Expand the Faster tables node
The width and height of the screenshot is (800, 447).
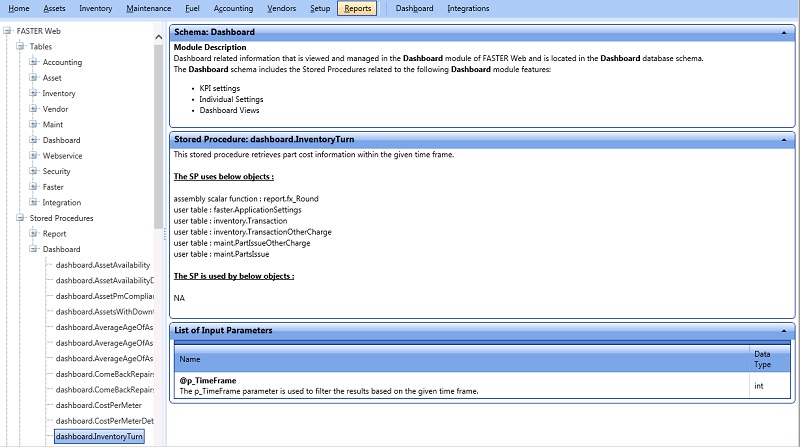(x=33, y=187)
